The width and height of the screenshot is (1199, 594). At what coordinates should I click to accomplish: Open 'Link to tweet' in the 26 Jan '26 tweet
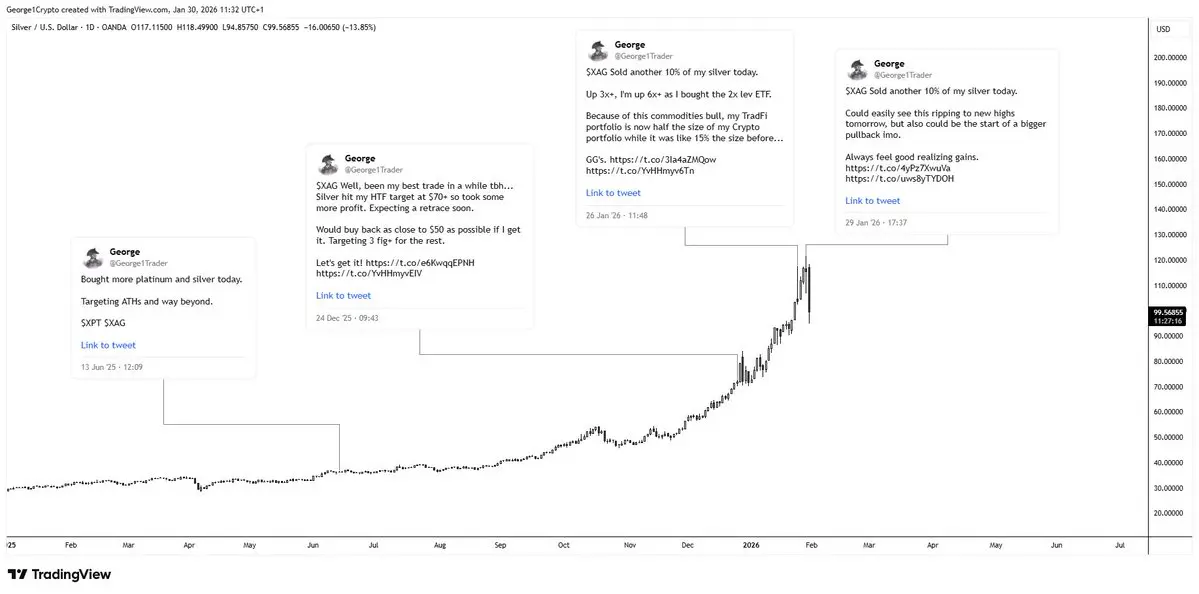pyautogui.click(x=613, y=193)
